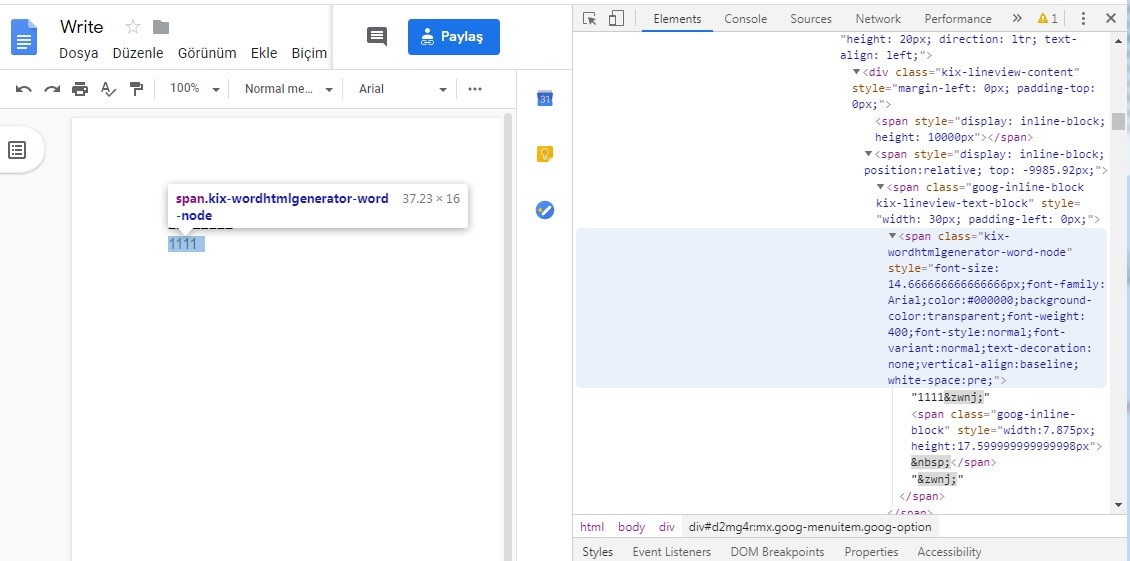This screenshot has height=561, width=1130.
Task: Click the Paylaş share button
Action: click(x=453, y=37)
